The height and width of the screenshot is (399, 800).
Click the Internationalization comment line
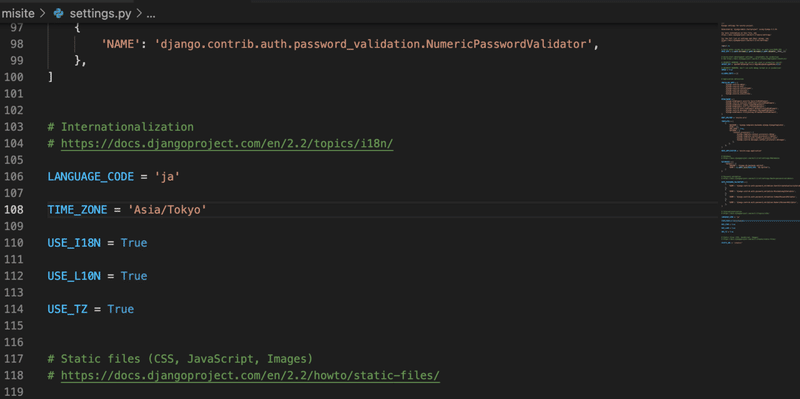coord(120,127)
